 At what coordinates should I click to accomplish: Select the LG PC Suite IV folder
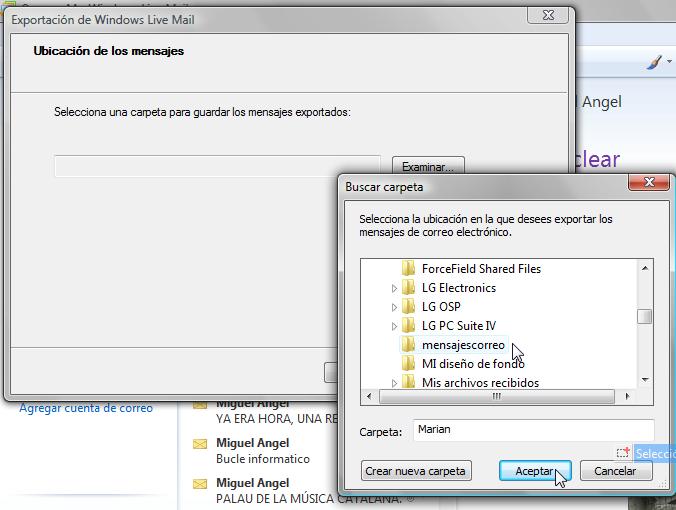point(459,326)
